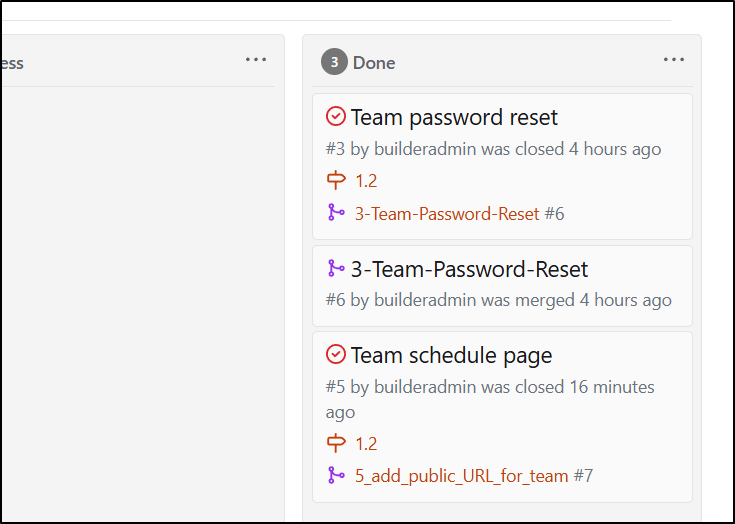Screen dimensions: 735x524
Task: Click closed issue icon on Team password reset
Action: [x=336, y=117]
